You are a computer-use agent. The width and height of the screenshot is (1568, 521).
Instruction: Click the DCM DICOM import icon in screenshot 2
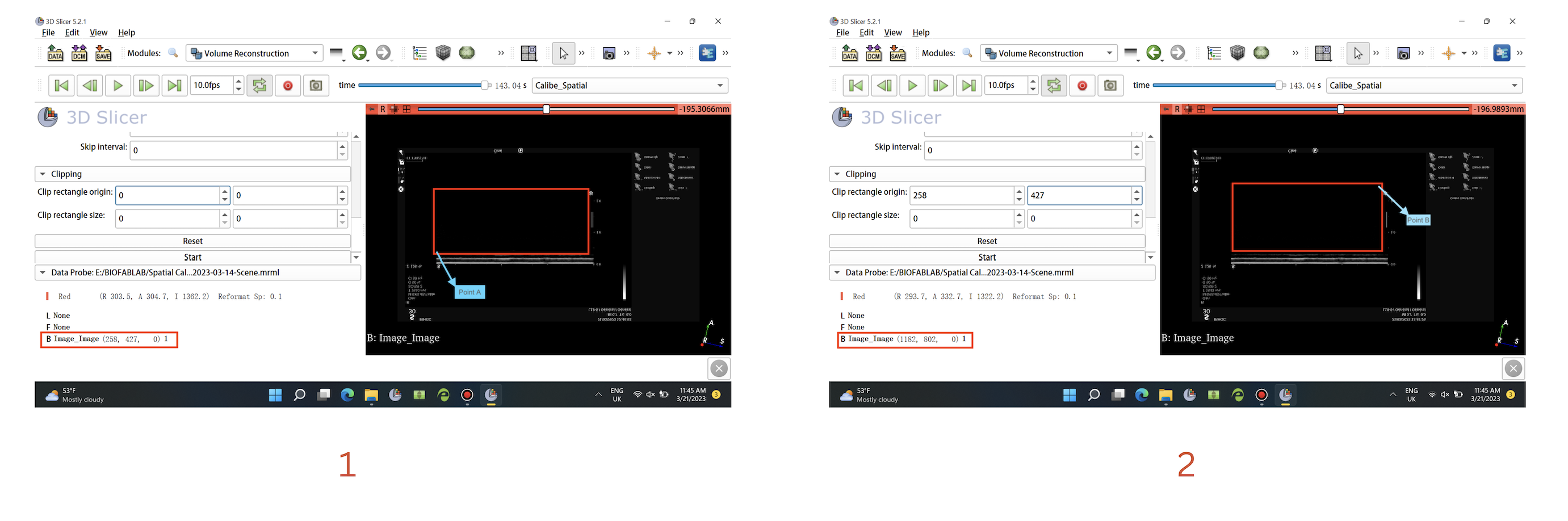pos(874,53)
